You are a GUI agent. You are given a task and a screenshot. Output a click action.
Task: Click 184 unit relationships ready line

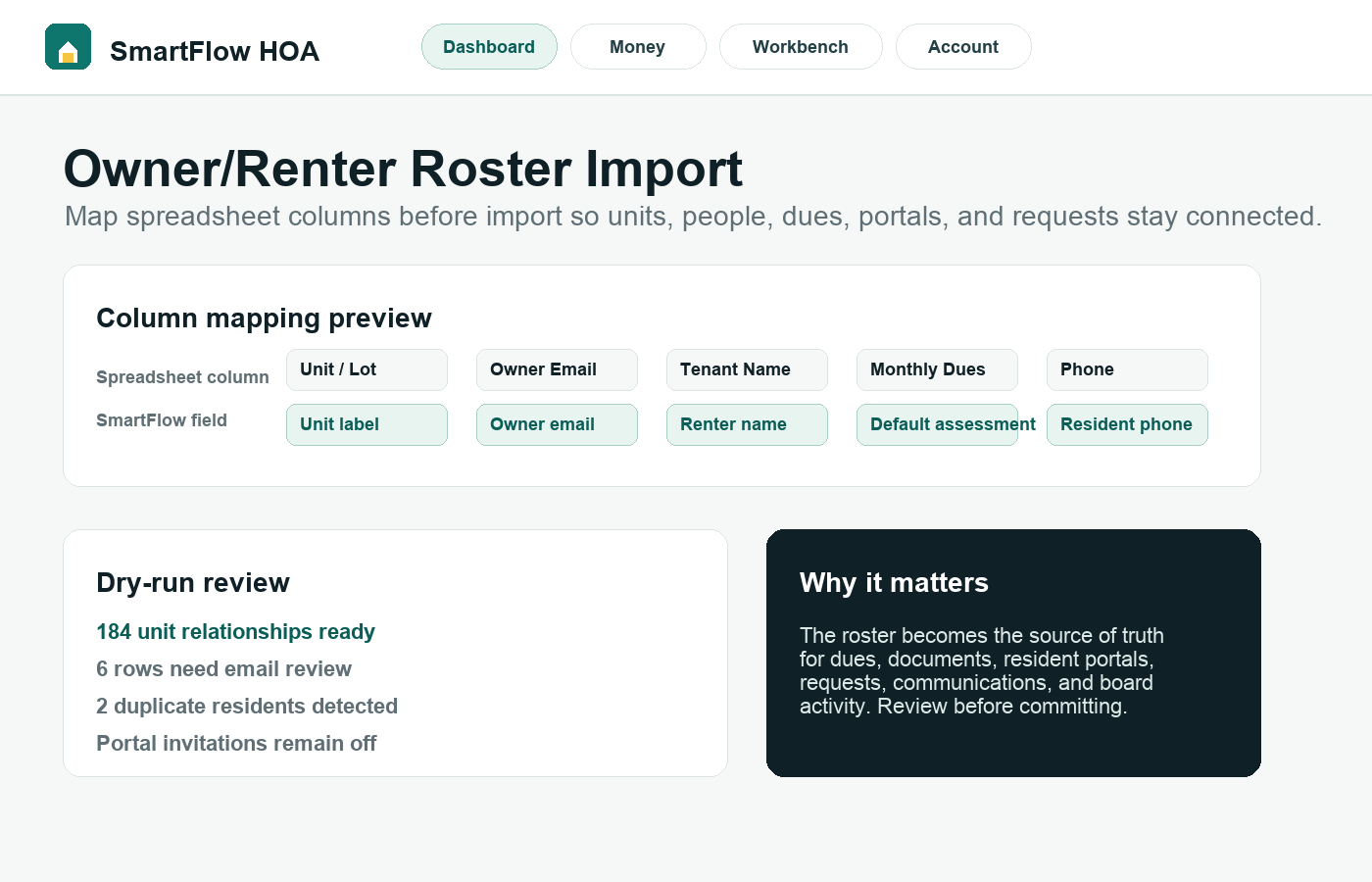click(235, 632)
